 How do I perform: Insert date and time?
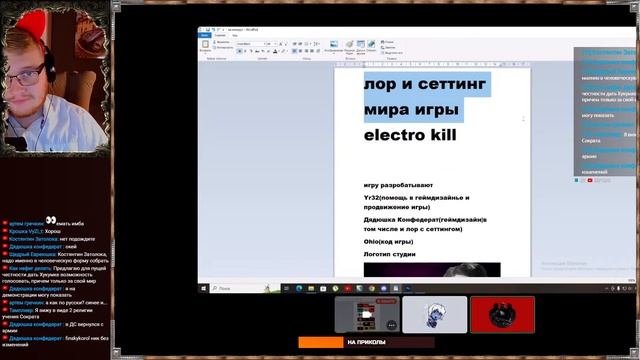click(x=361, y=47)
